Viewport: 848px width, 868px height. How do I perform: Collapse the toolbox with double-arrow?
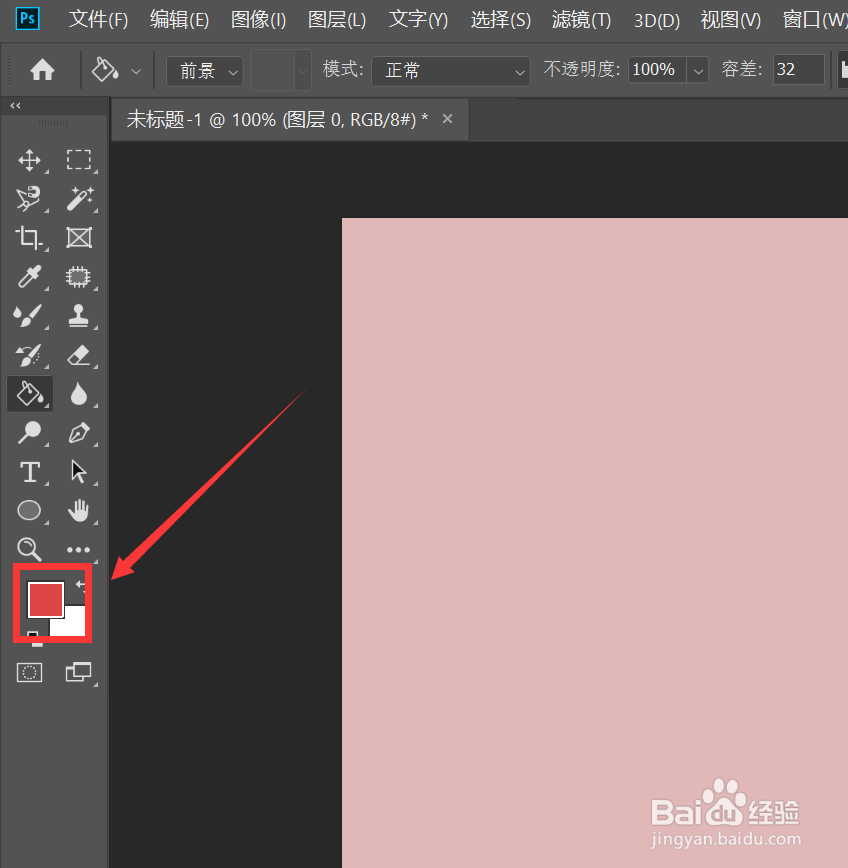[x=15, y=106]
